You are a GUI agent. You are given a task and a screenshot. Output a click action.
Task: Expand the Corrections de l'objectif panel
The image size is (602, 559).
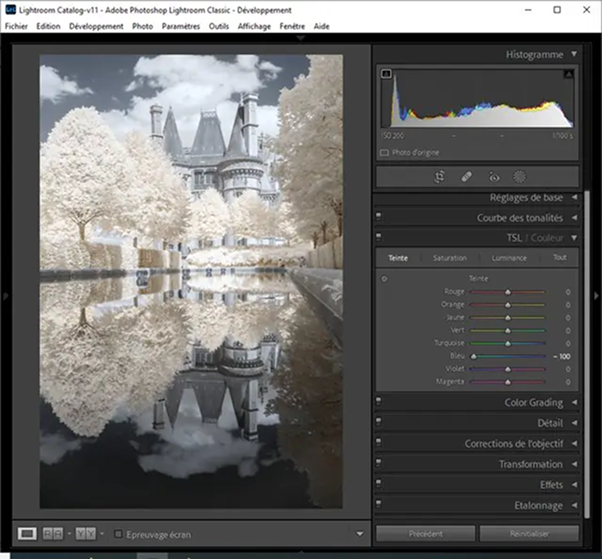(x=575, y=443)
